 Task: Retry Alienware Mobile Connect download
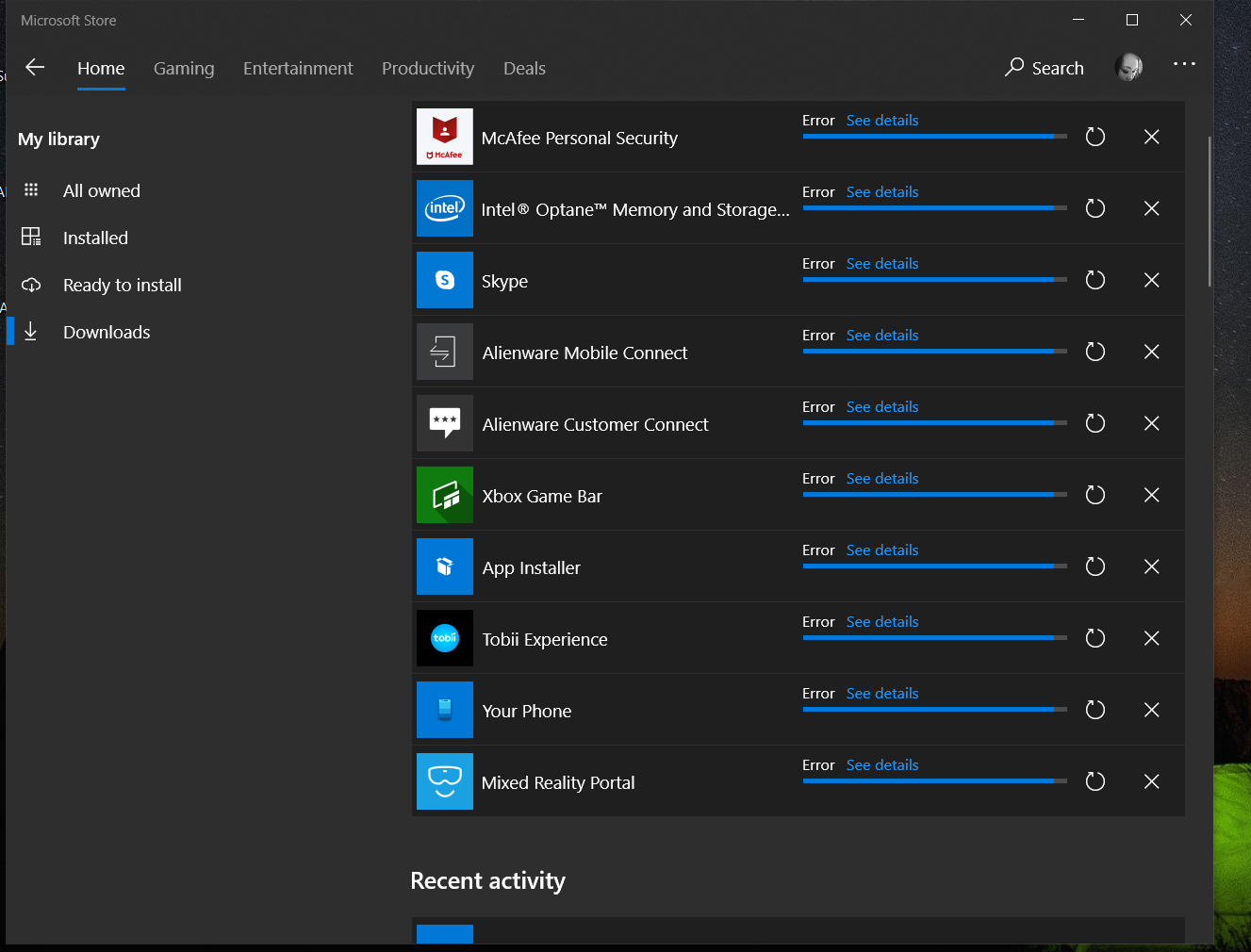tap(1095, 352)
